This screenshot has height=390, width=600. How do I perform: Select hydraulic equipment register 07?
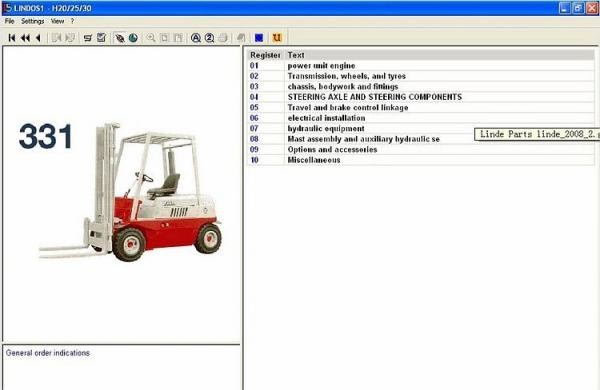421,128
